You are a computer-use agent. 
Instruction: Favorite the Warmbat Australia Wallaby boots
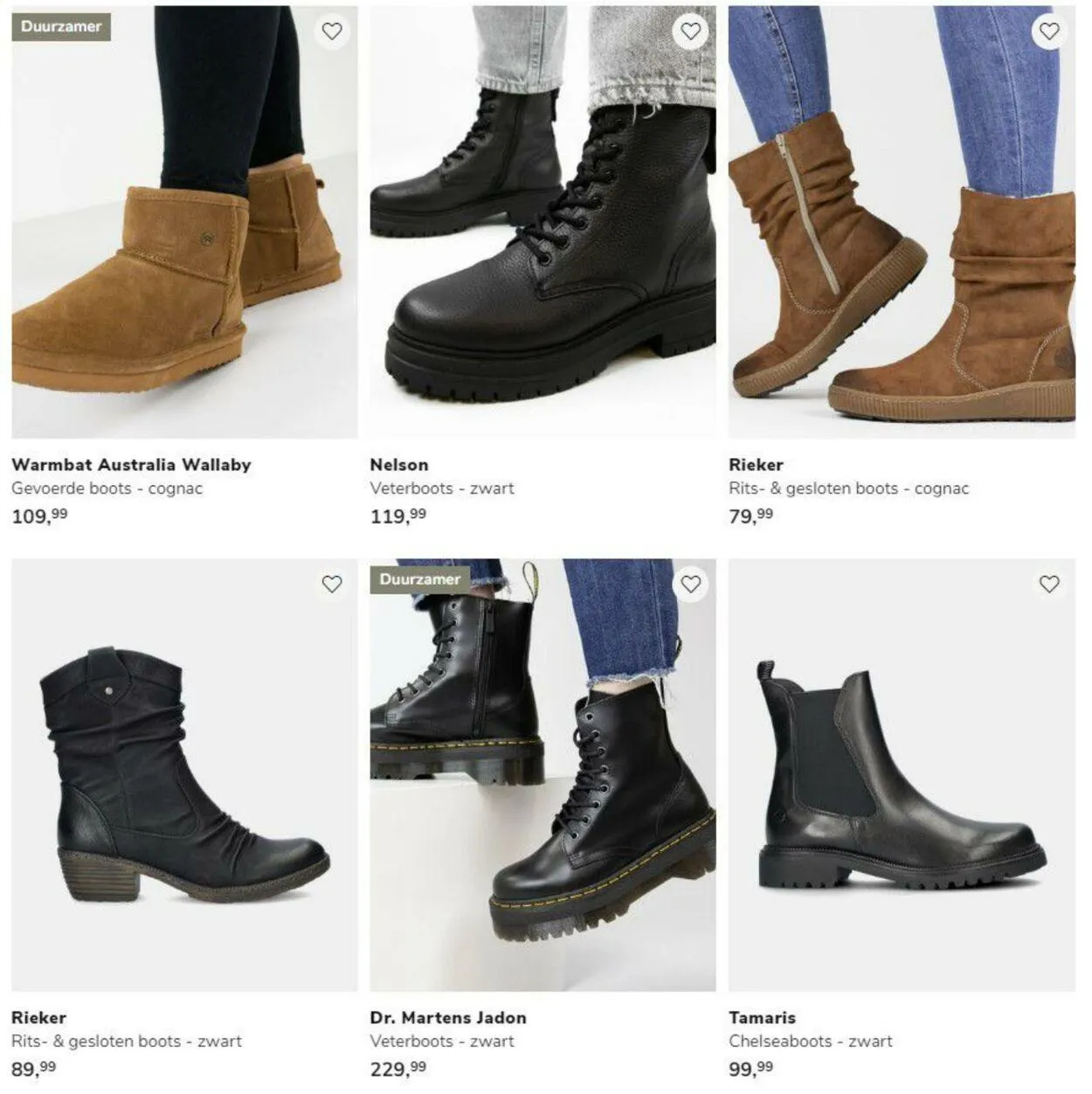[x=332, y=31]
